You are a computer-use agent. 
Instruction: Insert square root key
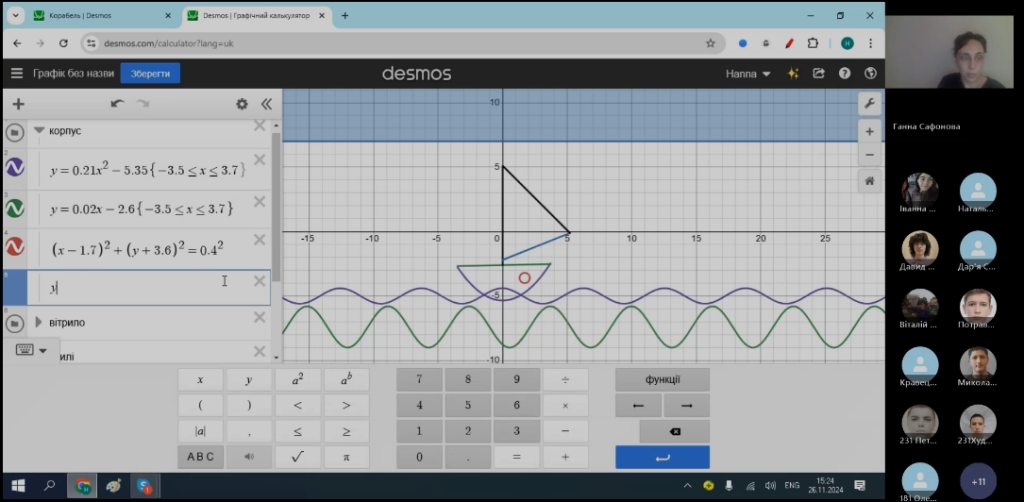click(x=297, y=457)
